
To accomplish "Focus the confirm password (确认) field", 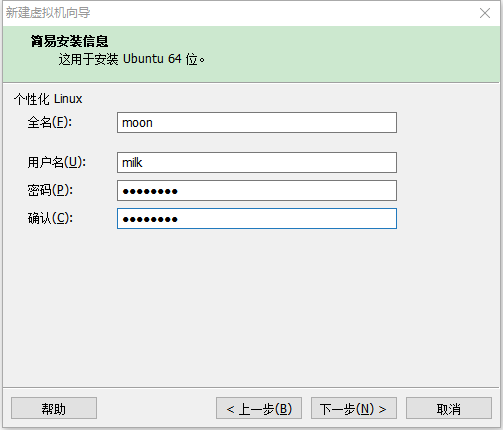I will click(x=257, y=219).
